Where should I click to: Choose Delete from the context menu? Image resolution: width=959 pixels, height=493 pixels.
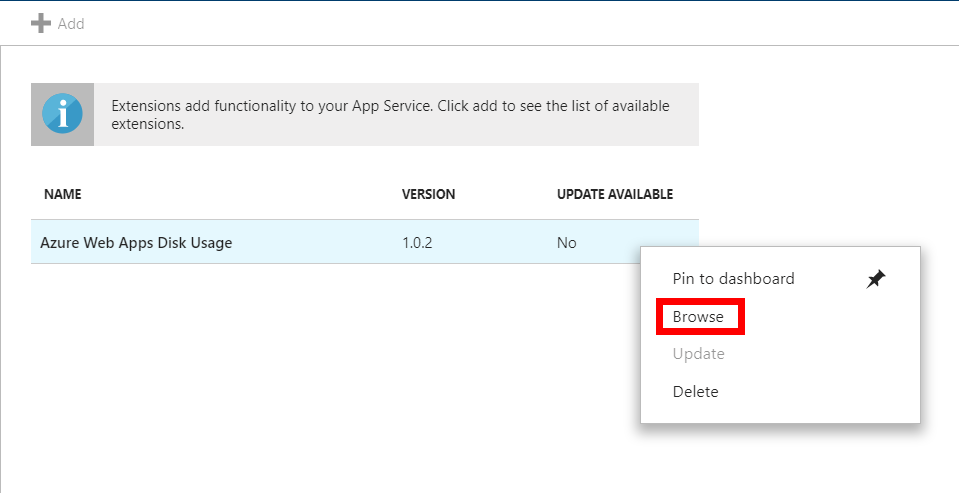pyautogui.click(x=695, y=391)
